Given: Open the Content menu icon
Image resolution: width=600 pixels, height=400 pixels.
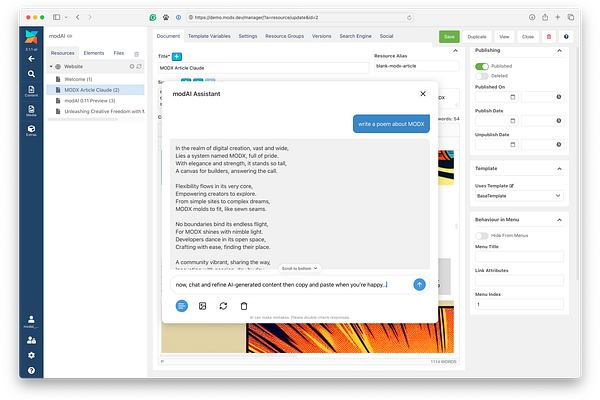Looking at the screenshot, I should (x=31, y=91).
